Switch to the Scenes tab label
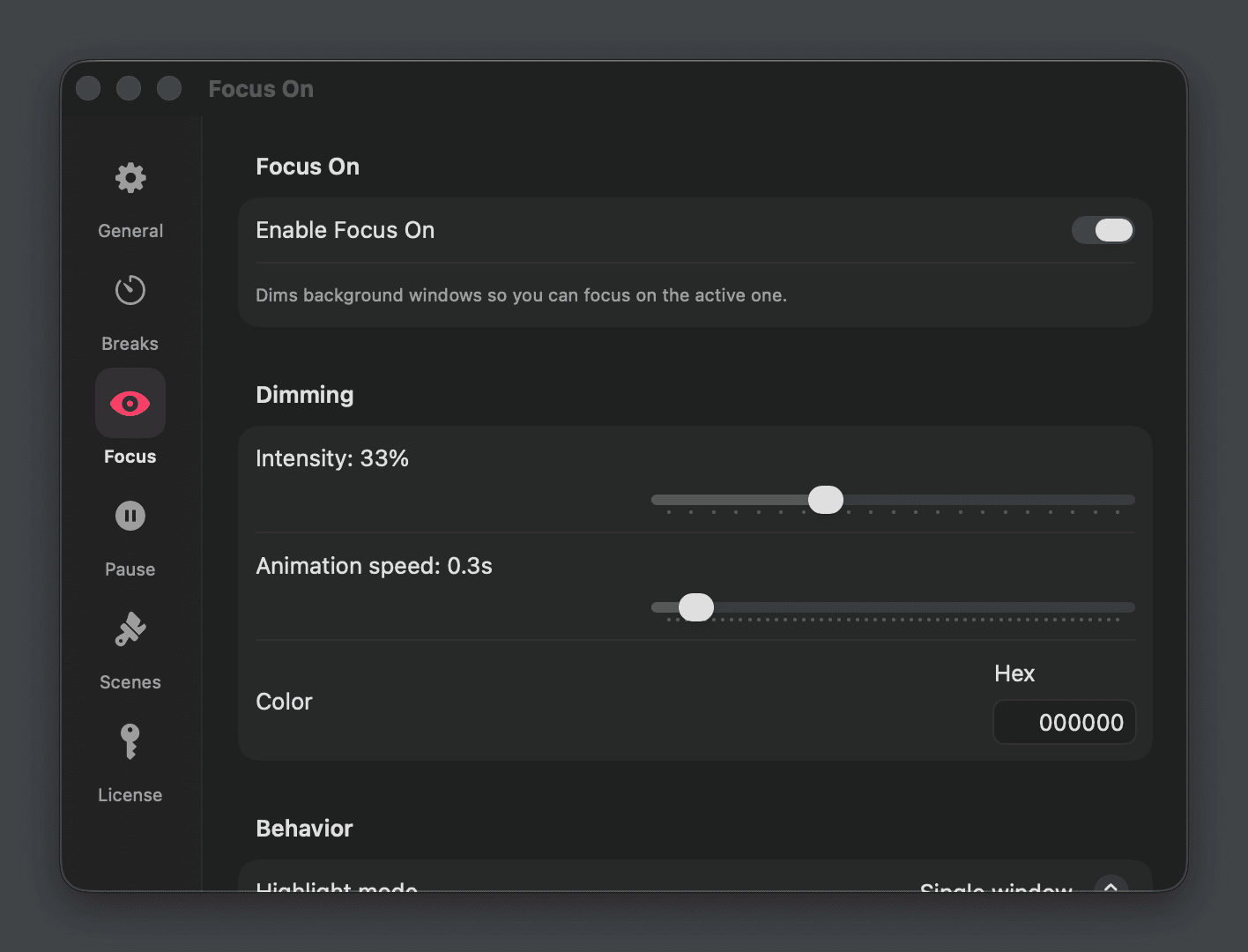 point(130,682)
